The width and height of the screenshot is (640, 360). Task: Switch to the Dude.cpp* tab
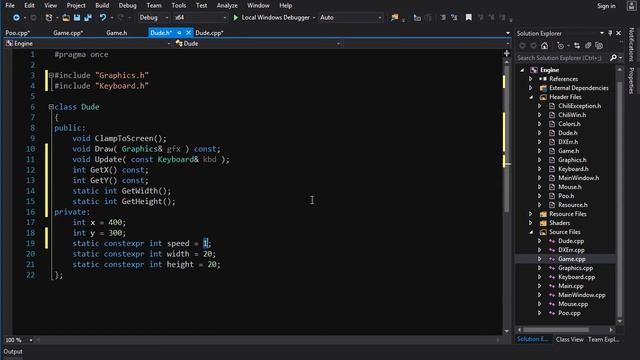209,33
